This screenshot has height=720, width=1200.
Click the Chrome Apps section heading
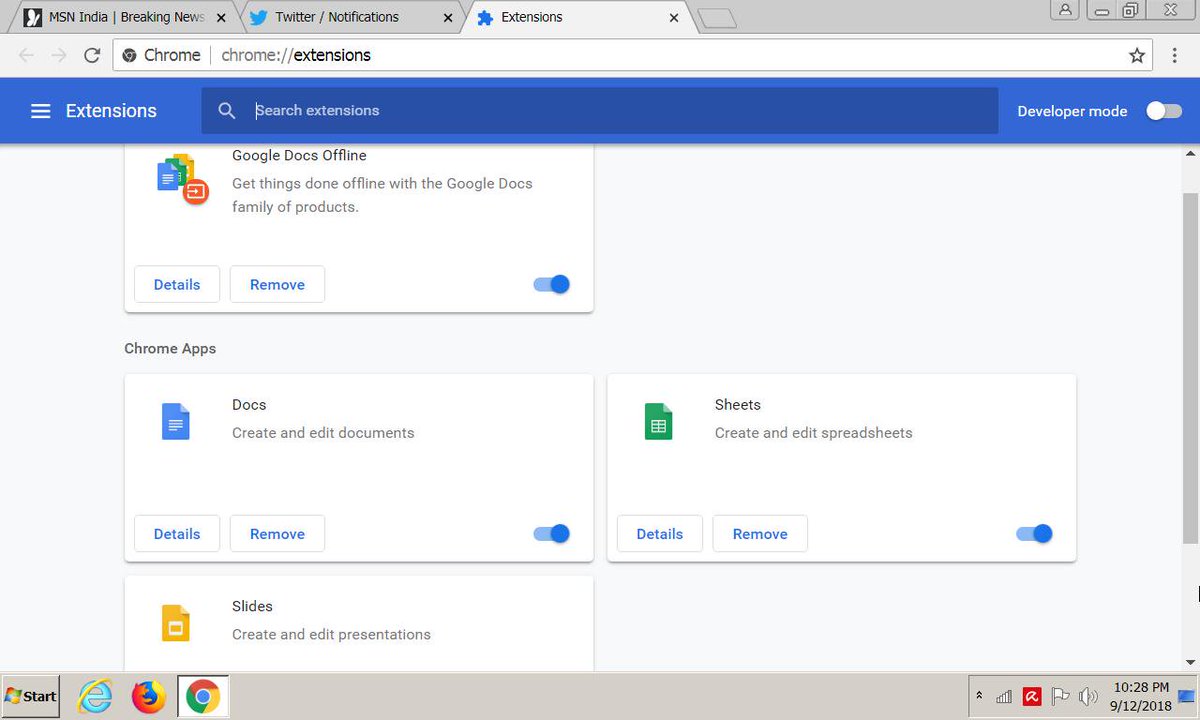170,349
